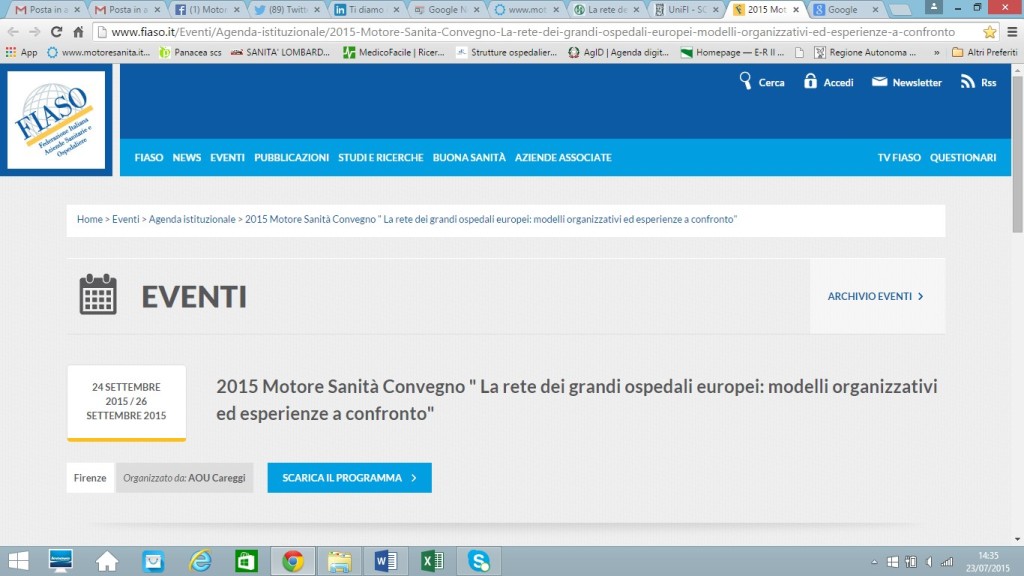Viewport: 1024px width, 576px height.
Task: Click the FIASO logo
Action: click(x=56, y=120)
